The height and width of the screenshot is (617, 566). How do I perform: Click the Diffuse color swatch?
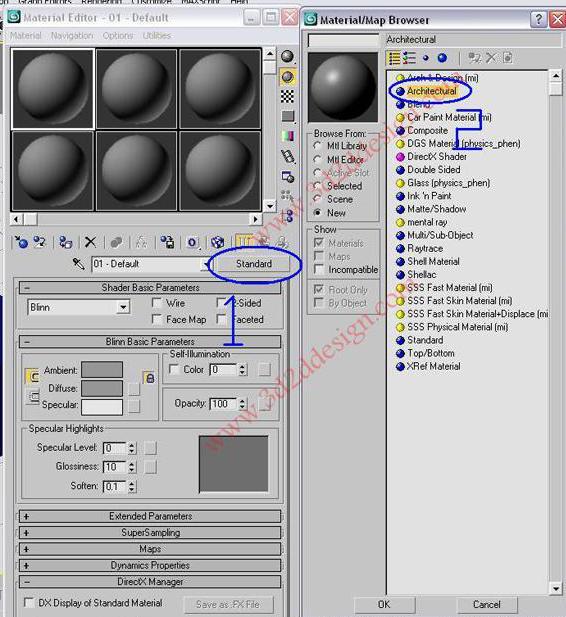pos(102,388)
